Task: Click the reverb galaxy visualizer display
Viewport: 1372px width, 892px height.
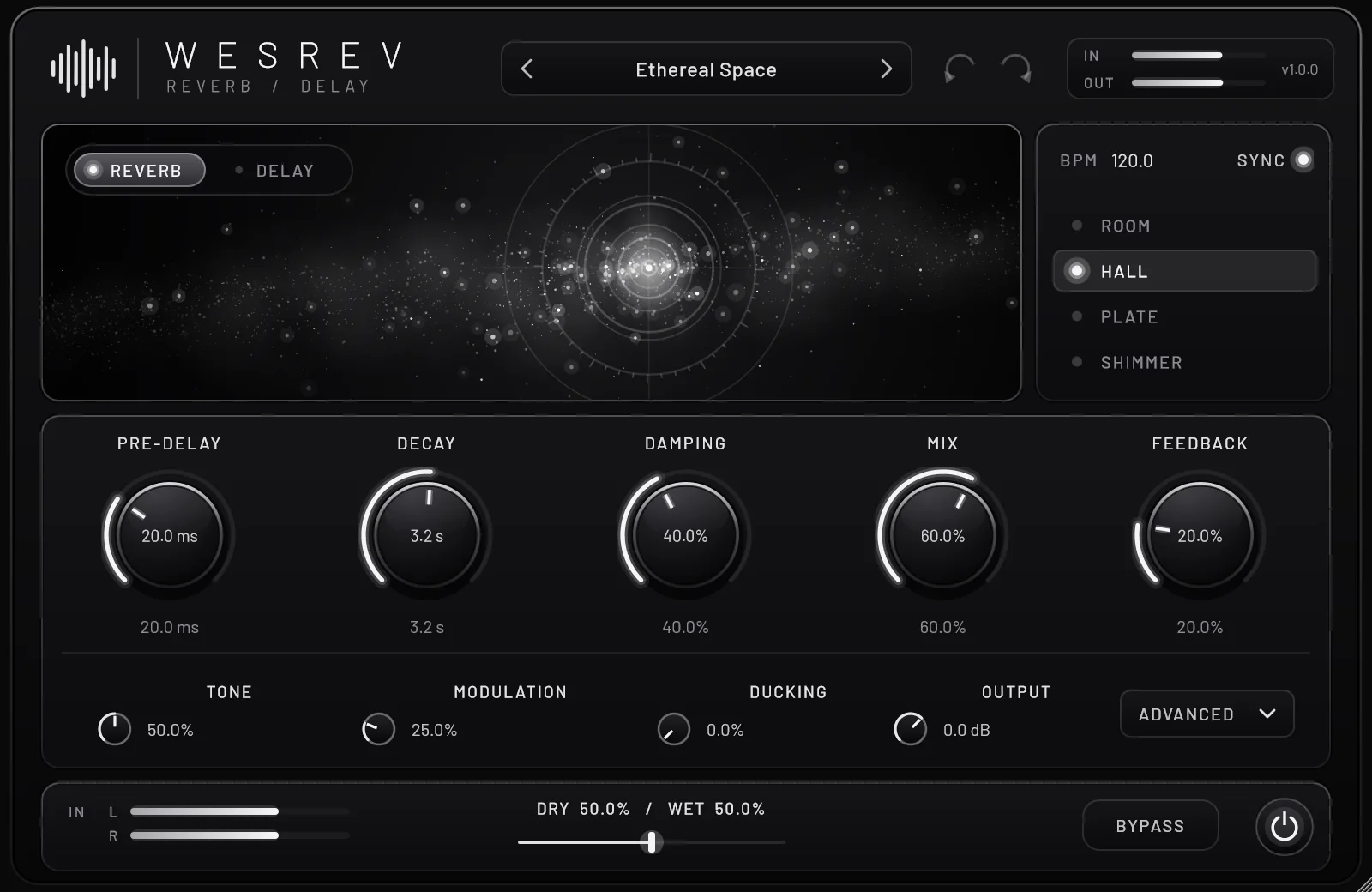Action: (532, 262)
